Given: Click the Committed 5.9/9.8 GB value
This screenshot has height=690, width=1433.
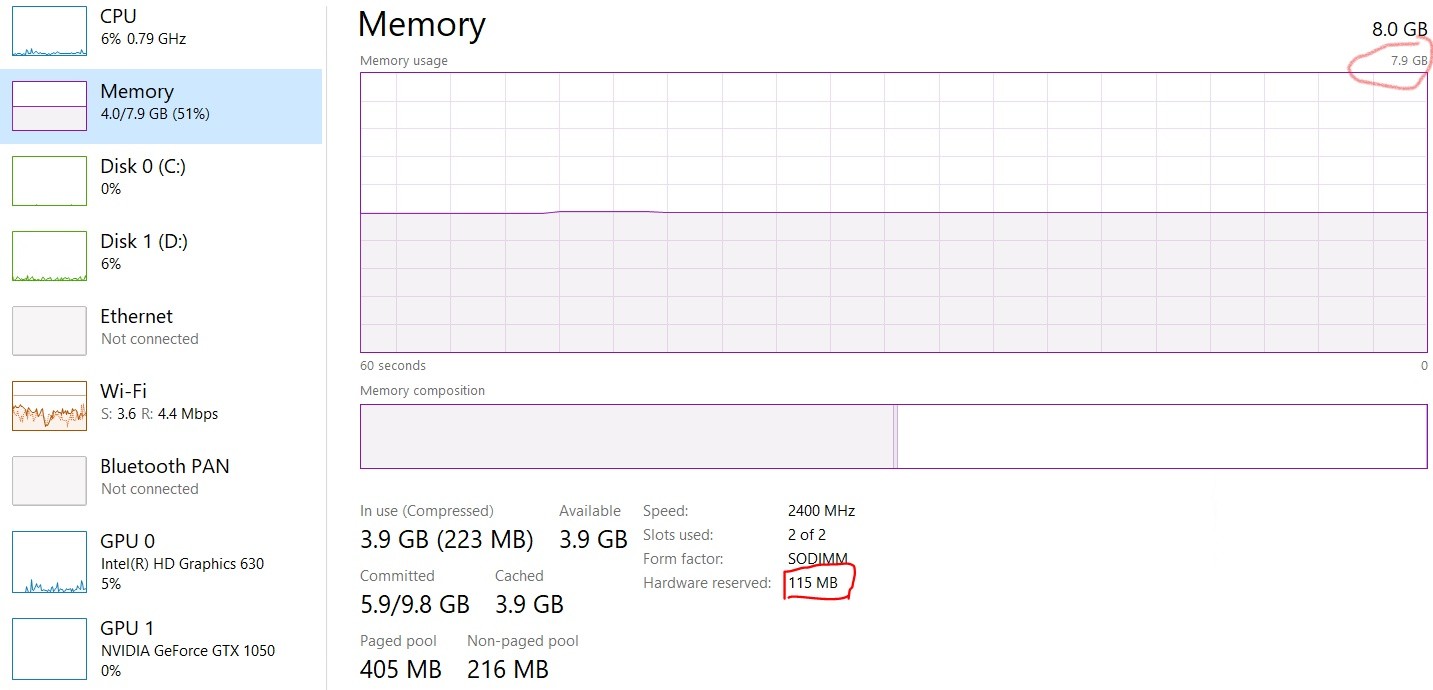Looking at the screenshot, I should (x=414, y=605).
